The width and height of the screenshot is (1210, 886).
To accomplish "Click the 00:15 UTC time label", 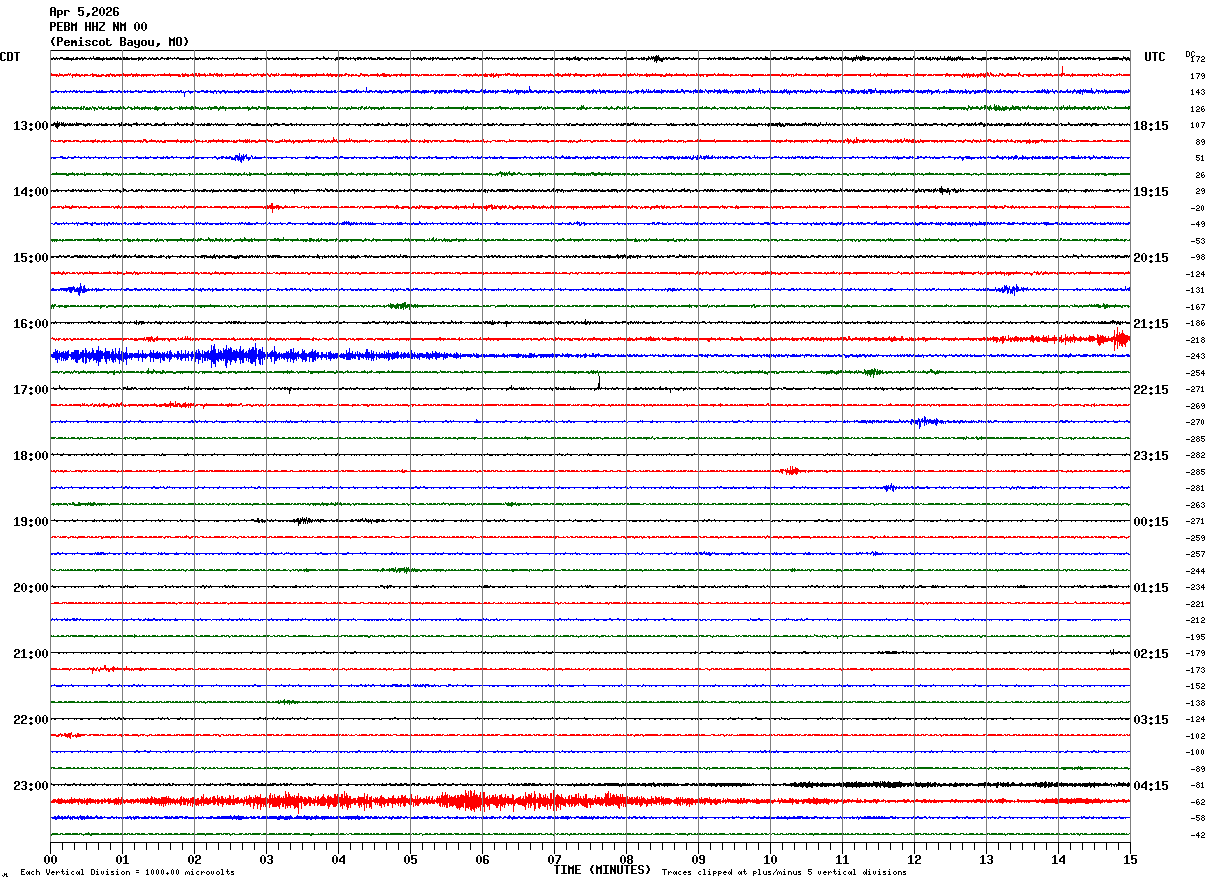I will click(x=1151, y=522).
